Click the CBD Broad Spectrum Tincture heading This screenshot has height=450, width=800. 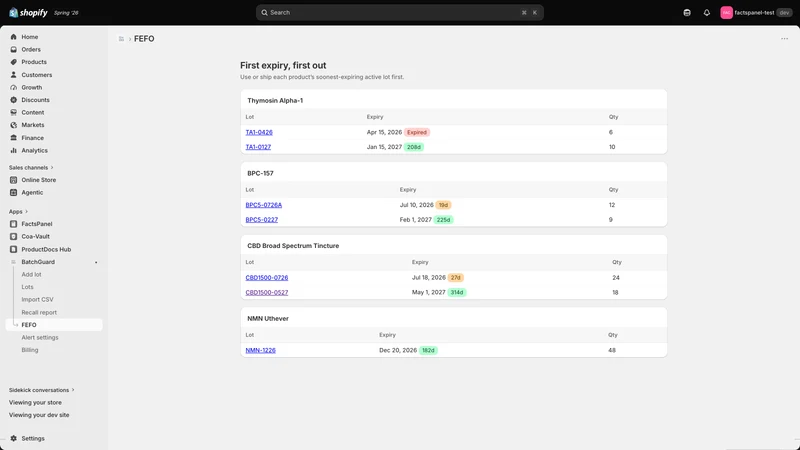293,246
